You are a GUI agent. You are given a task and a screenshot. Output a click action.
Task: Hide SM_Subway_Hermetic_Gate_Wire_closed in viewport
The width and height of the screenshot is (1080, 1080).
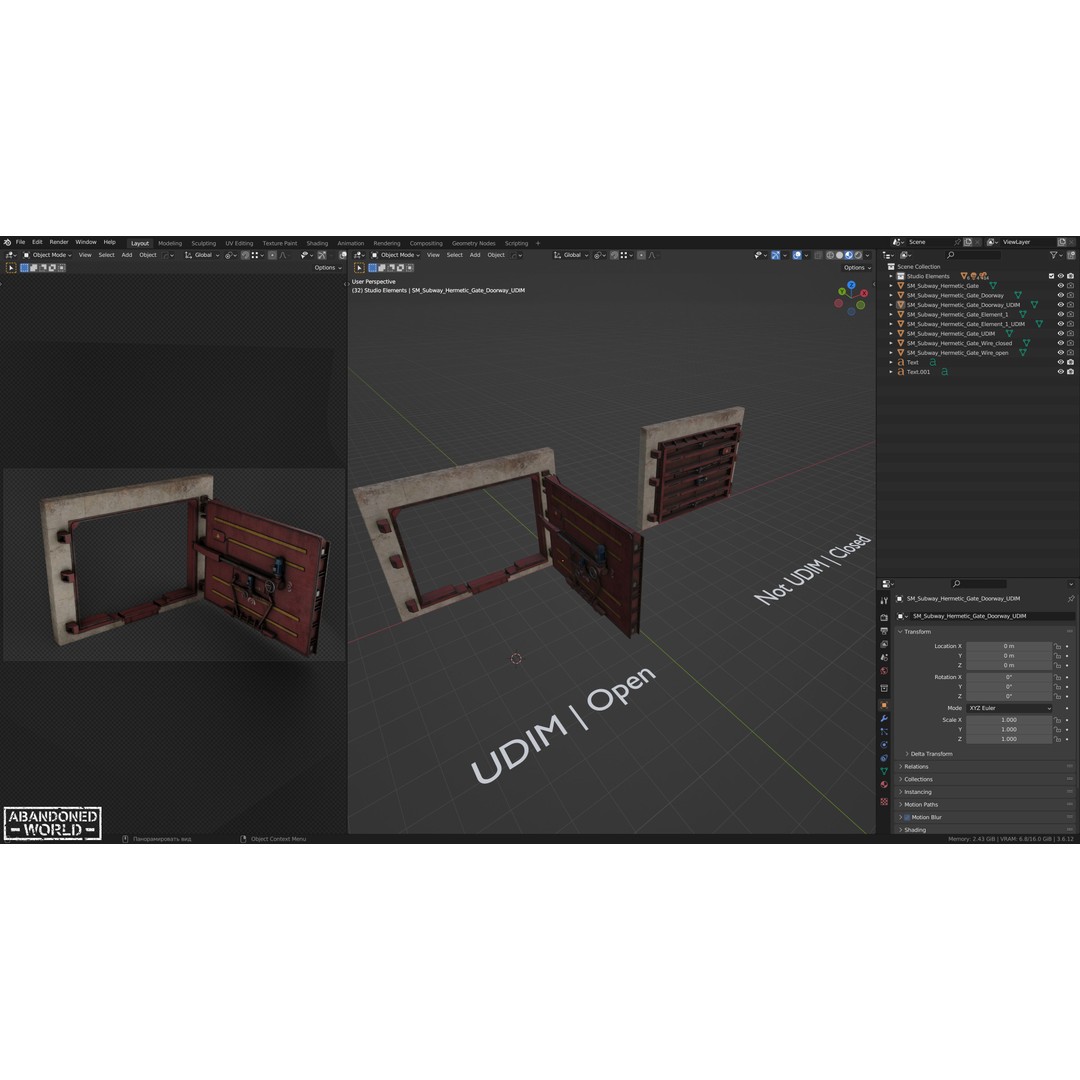click(x=1059, y=343)
